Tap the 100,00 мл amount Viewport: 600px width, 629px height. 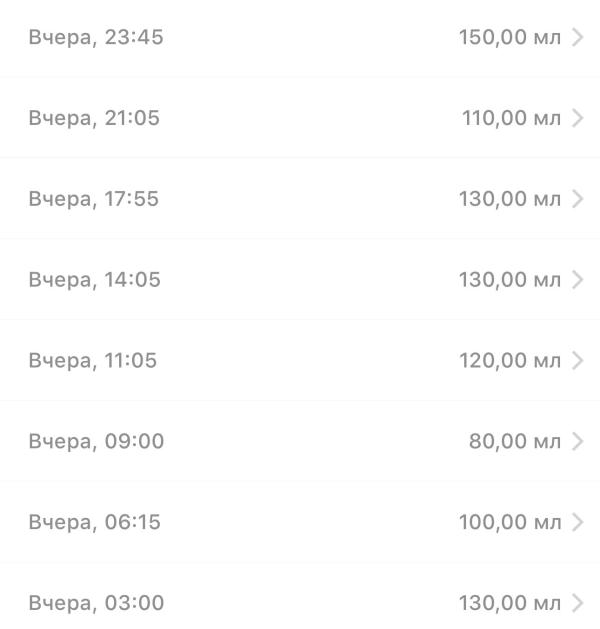point(509,522)
